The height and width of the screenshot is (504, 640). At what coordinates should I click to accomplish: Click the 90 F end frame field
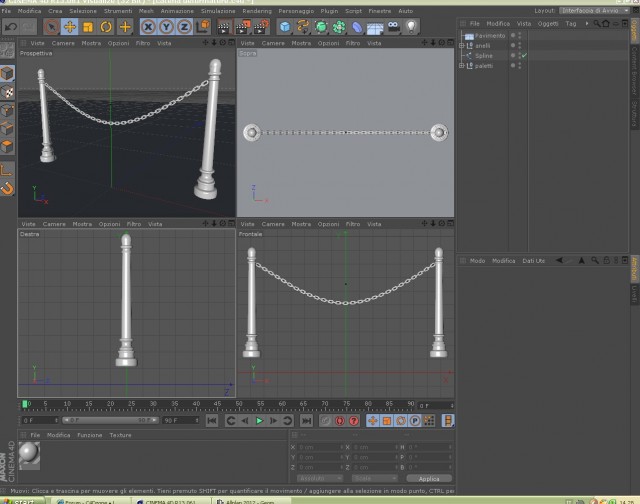tap(180, 420)
